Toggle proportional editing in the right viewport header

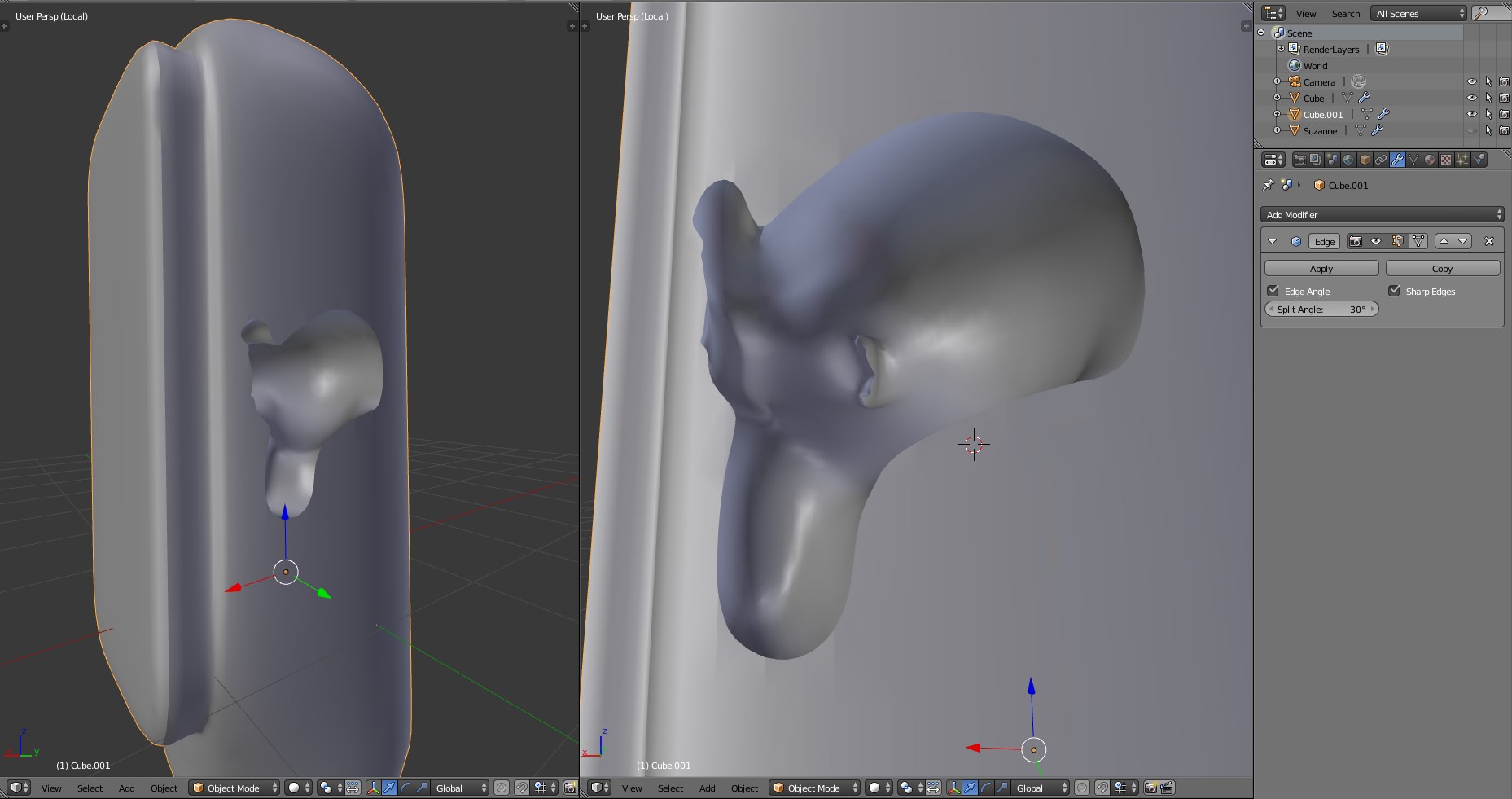pos(1082,788)
